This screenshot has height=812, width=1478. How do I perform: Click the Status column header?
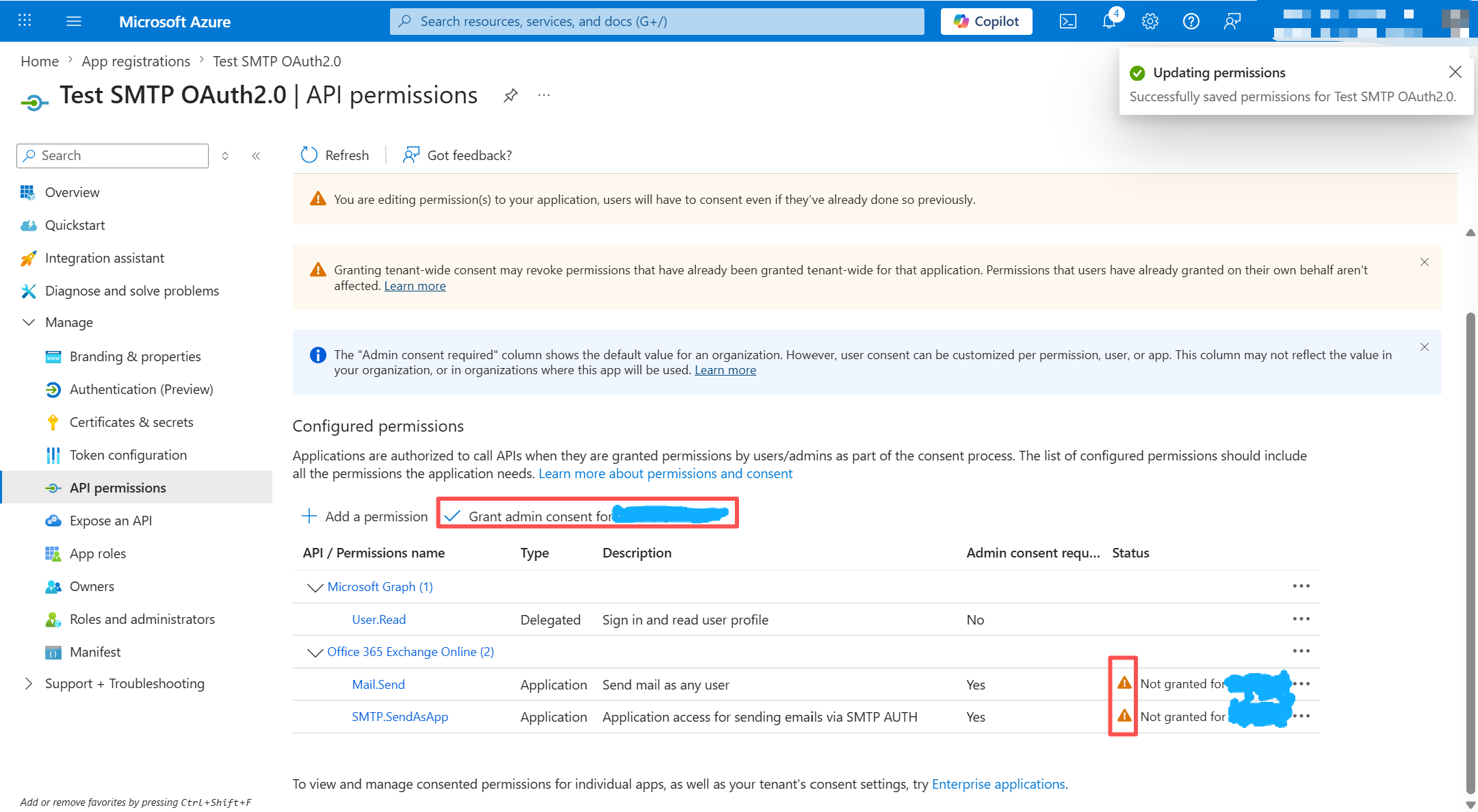point(1130,553)
